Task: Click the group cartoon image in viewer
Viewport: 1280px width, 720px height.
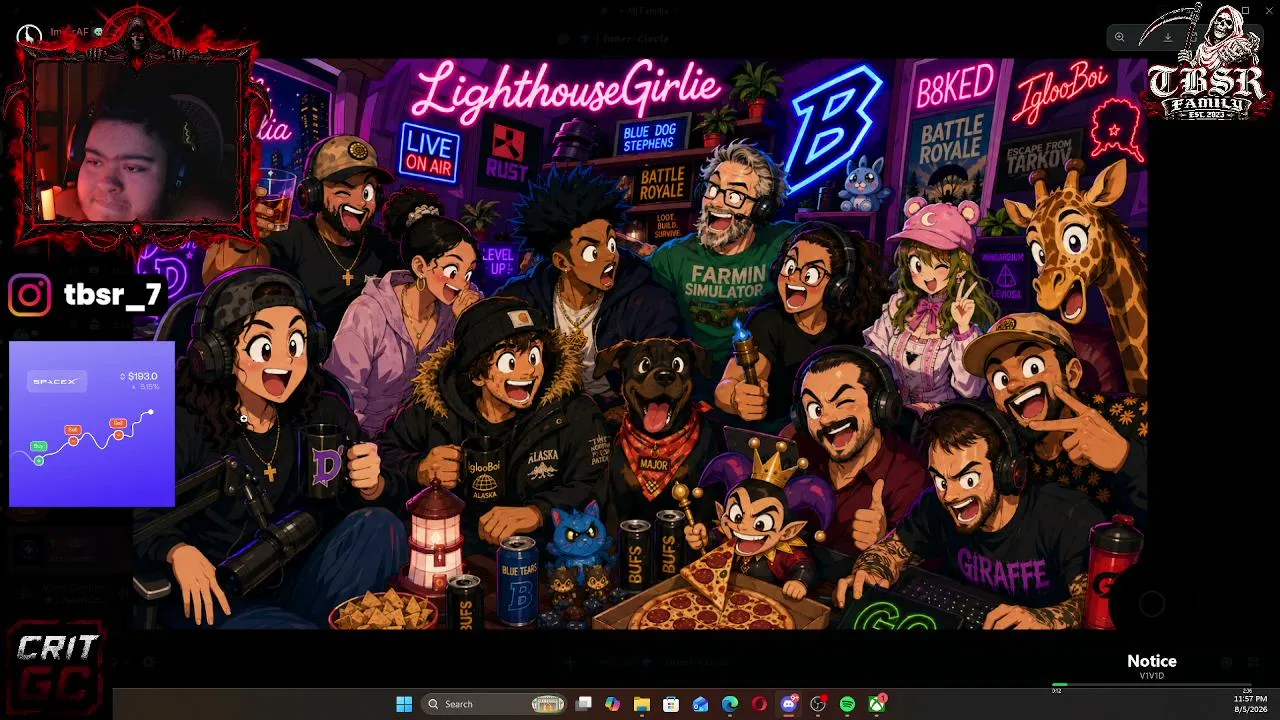Action: [x=640, y=344]
